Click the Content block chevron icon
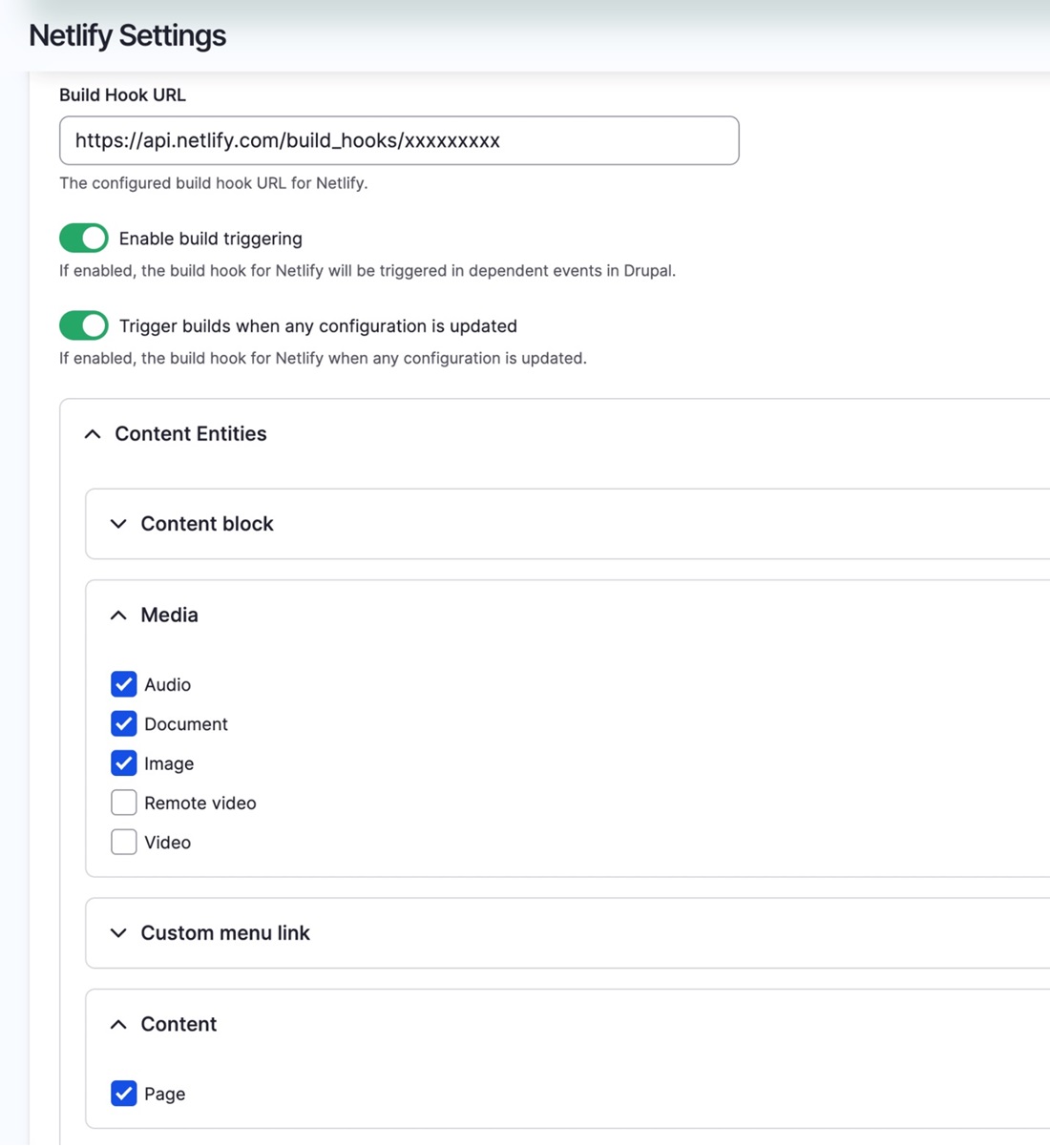The image size is (1050, 1148). pyautogui.click(x=117, y=523)
